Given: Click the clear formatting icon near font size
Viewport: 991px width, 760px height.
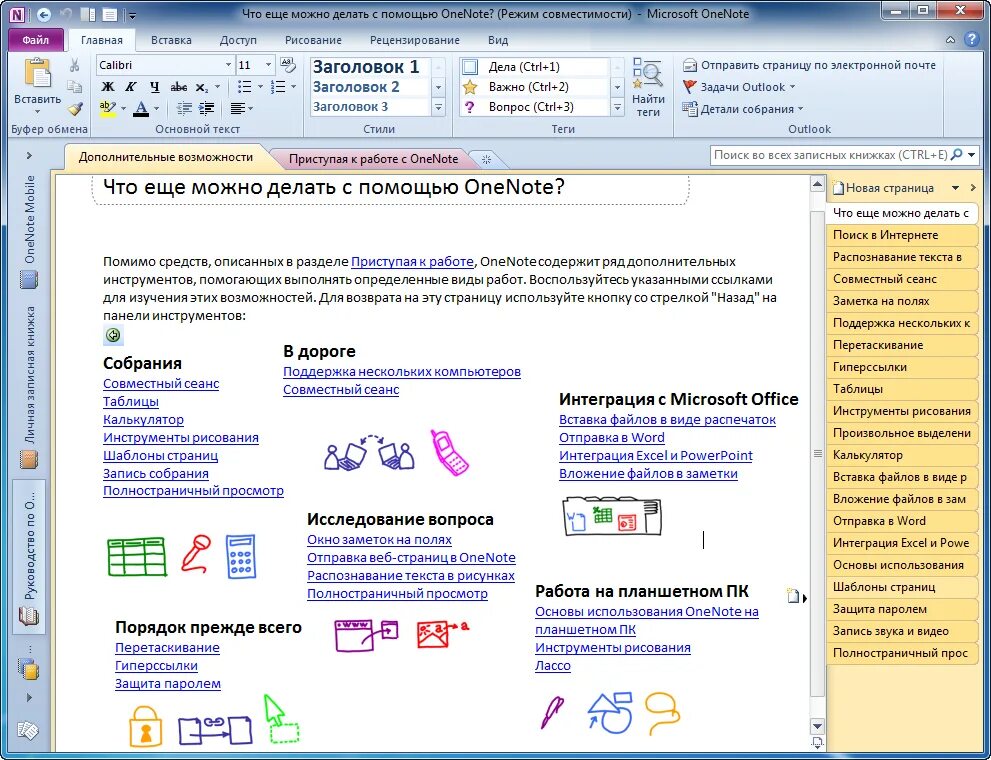Looking at the screenshot, I should pyautogui.click(x=289, y=65).
